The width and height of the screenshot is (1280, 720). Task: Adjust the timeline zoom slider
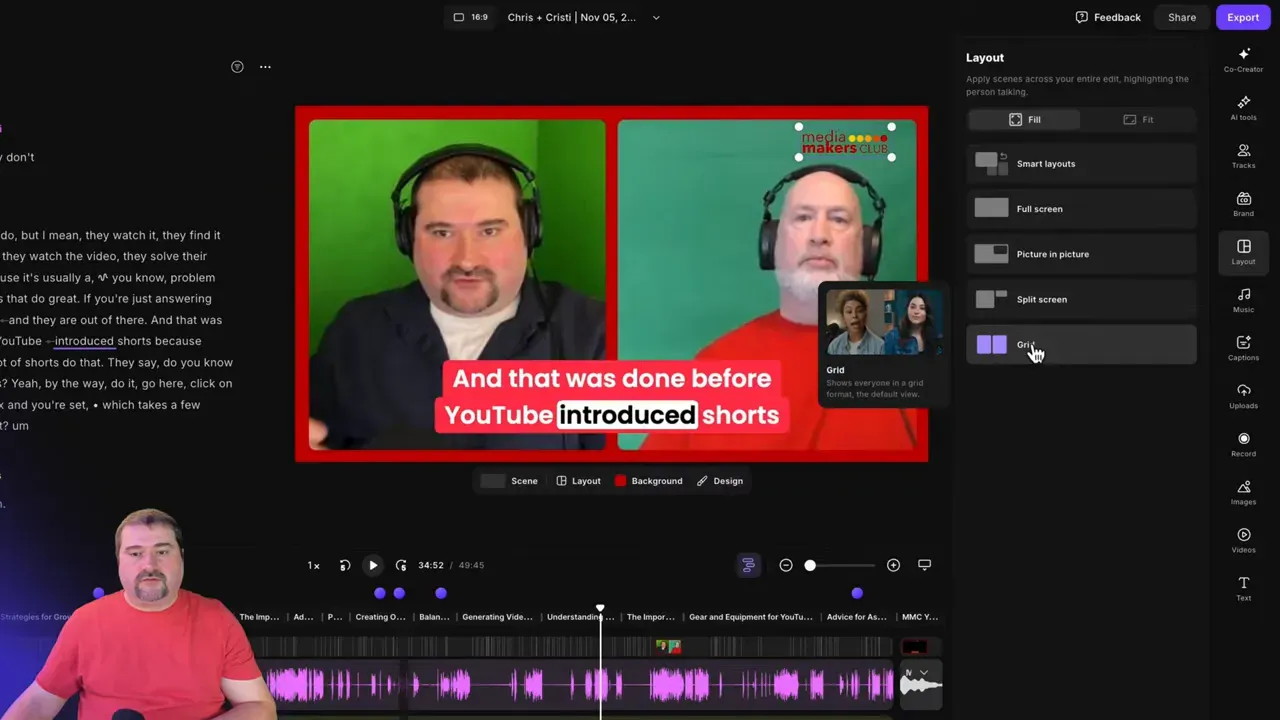[810, 565]
